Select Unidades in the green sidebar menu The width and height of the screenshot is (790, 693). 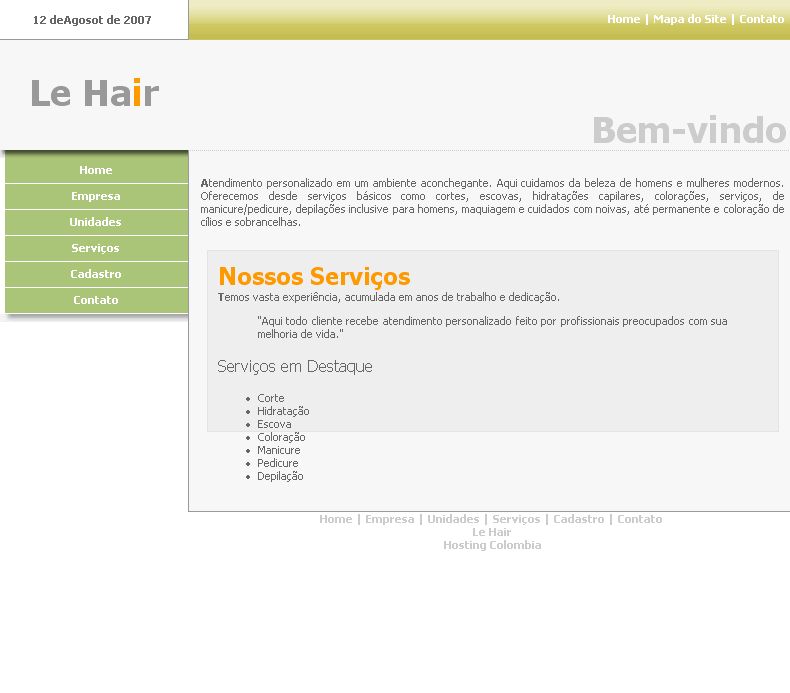pos(96,222)
